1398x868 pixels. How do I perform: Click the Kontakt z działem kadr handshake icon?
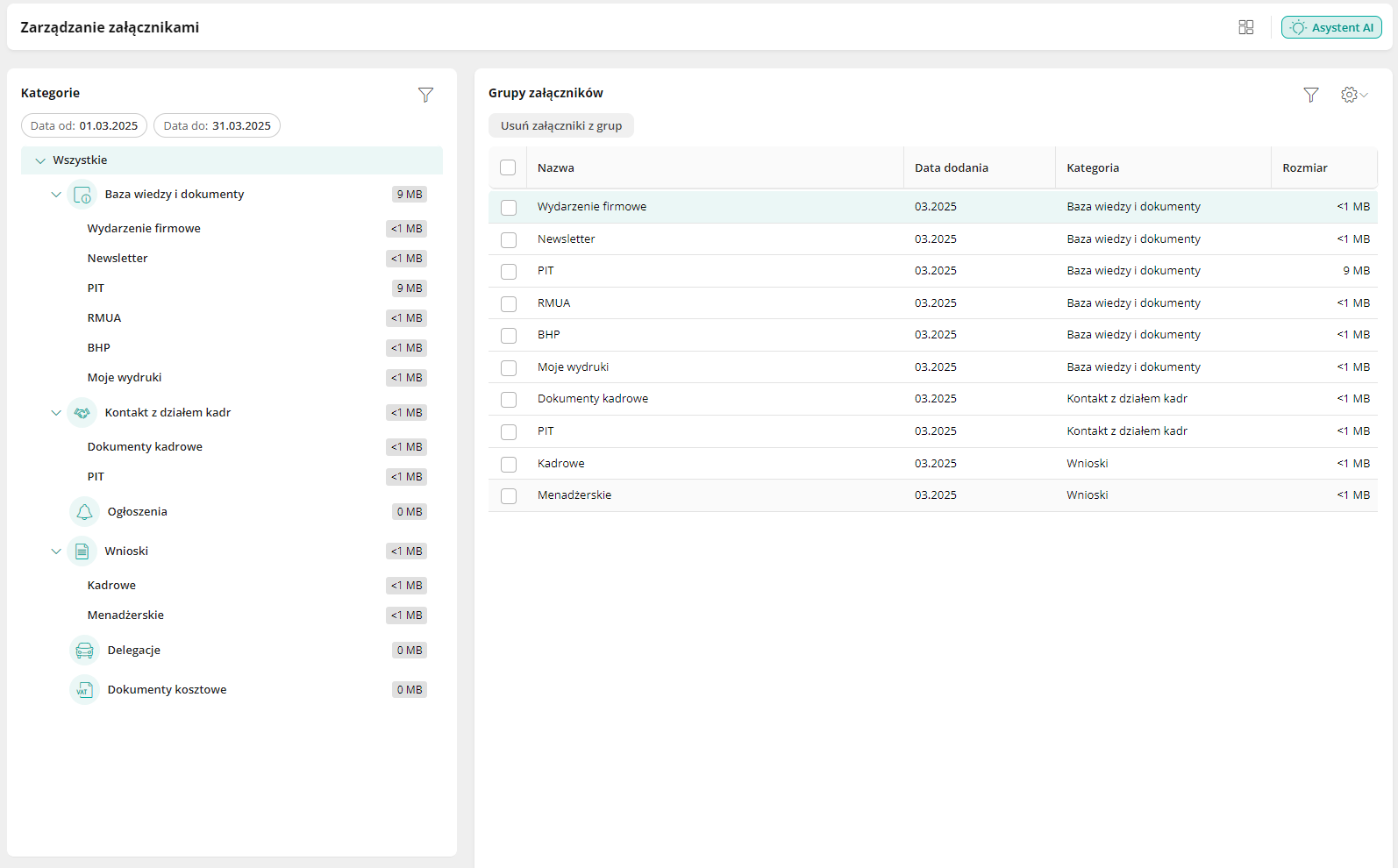click(82, 413)
